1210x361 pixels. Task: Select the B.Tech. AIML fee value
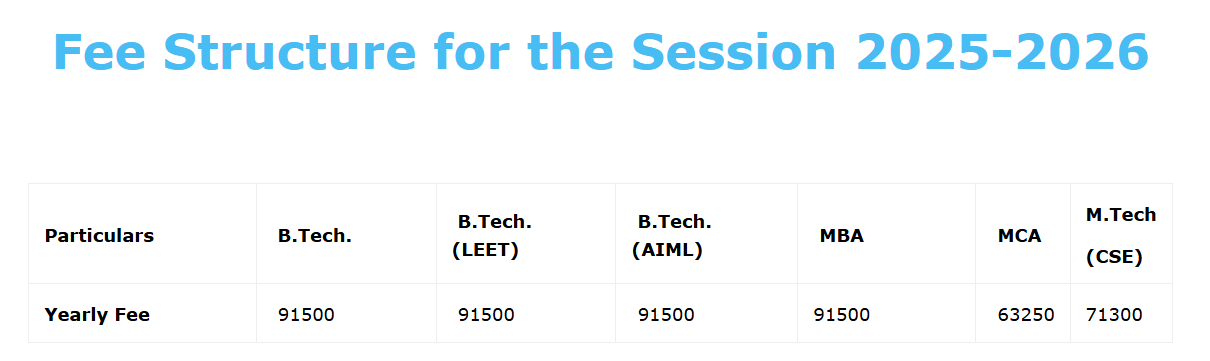666,314
